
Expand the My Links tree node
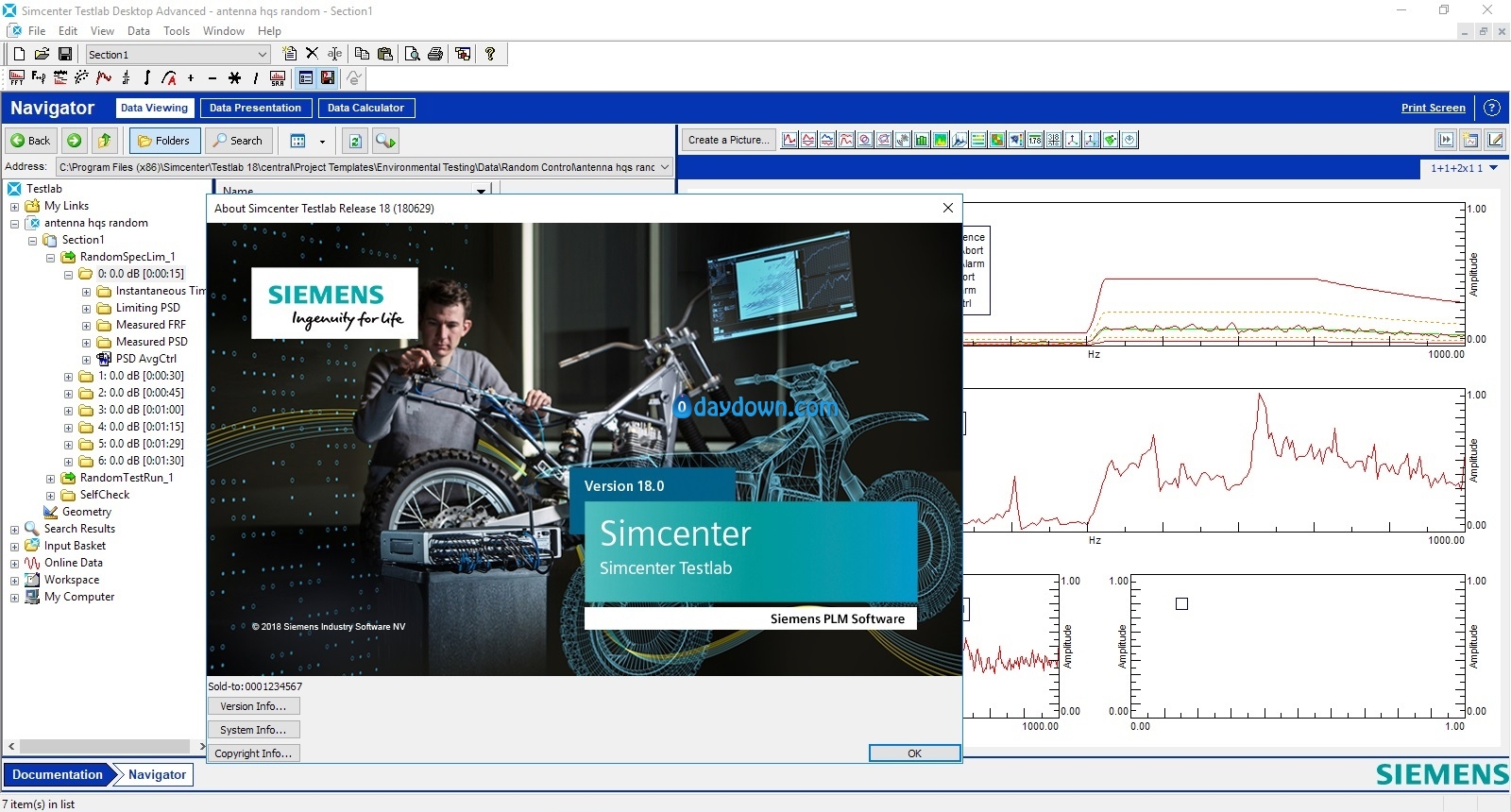[14, 206]
